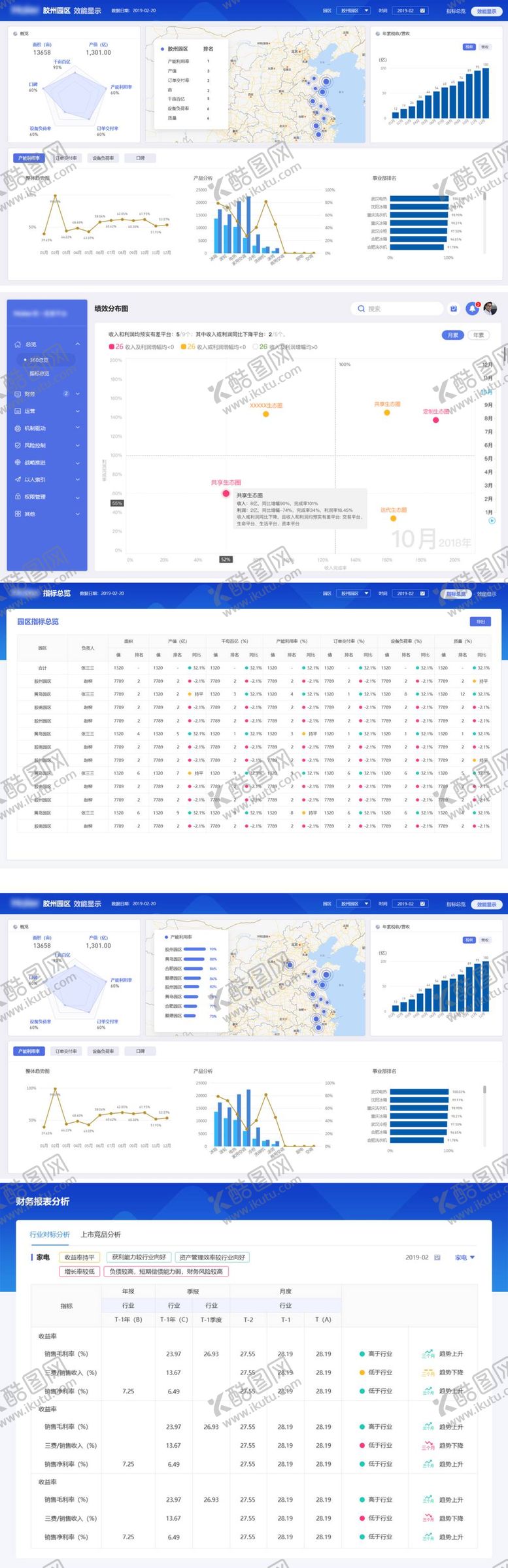Open the 家电 industry dropdown
508x1568 pixels.
(464, 1257)
